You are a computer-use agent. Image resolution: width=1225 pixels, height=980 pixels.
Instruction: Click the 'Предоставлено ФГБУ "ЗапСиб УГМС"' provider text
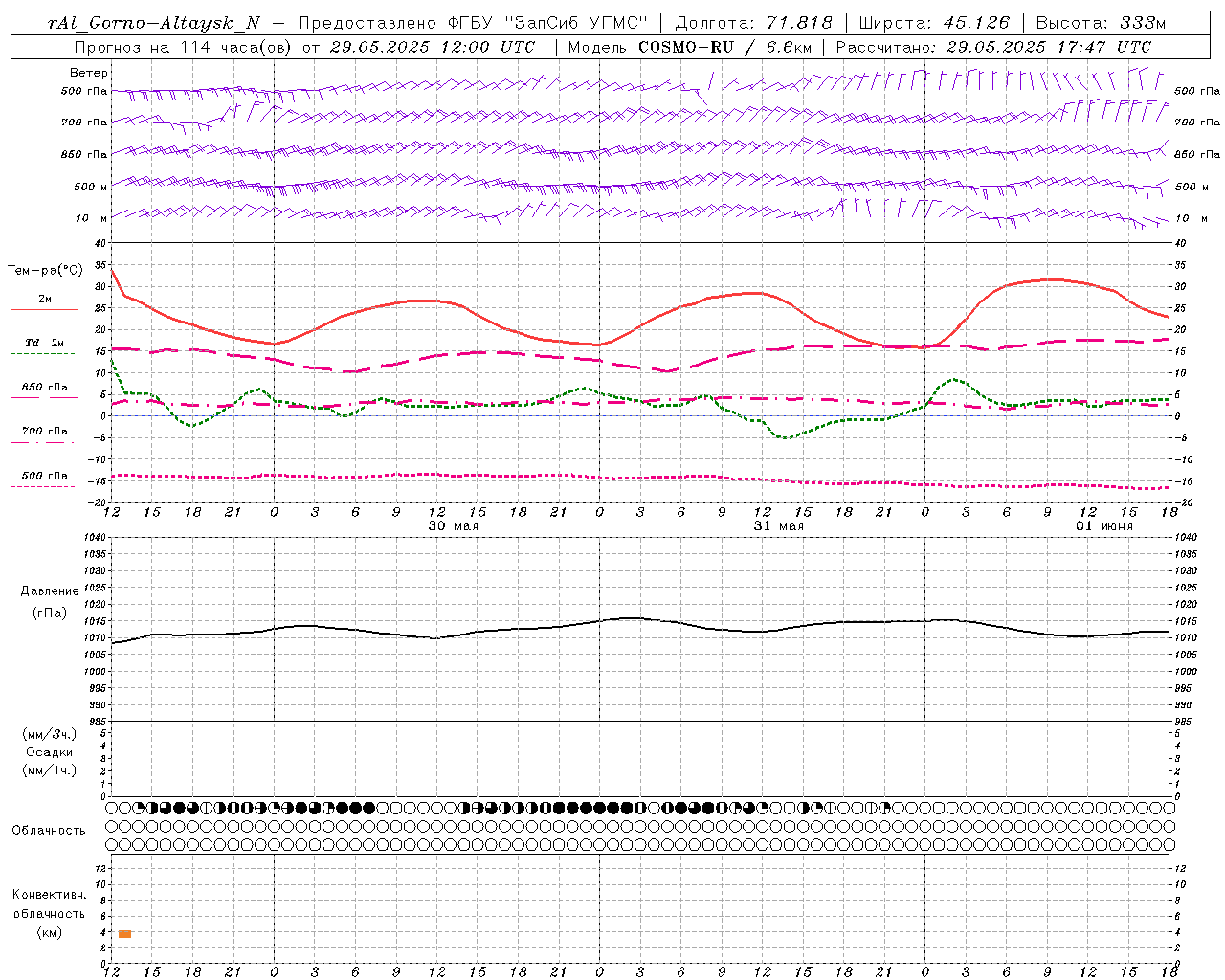[x=473, y=23]
